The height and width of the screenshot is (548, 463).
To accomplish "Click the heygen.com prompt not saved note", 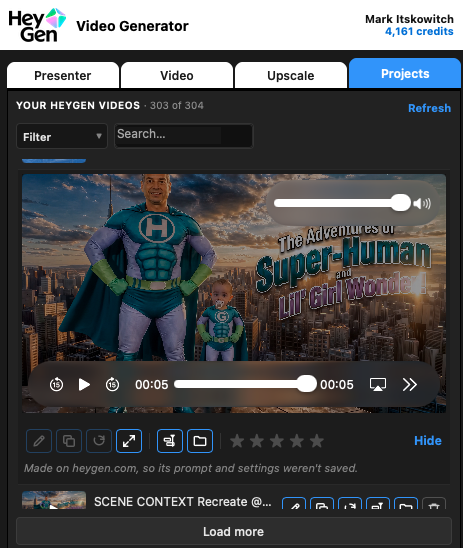I will click(190, 468).
